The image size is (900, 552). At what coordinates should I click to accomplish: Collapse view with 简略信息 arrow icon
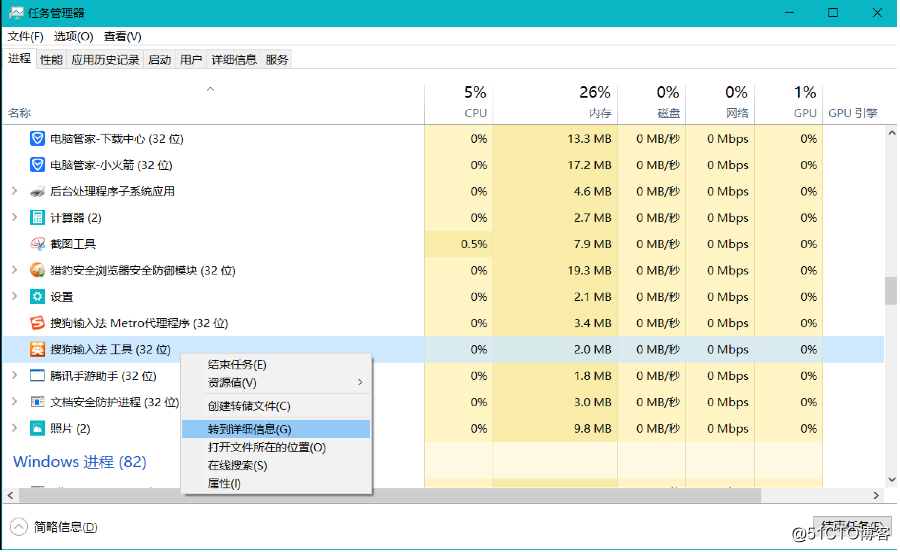coord(18,527)
